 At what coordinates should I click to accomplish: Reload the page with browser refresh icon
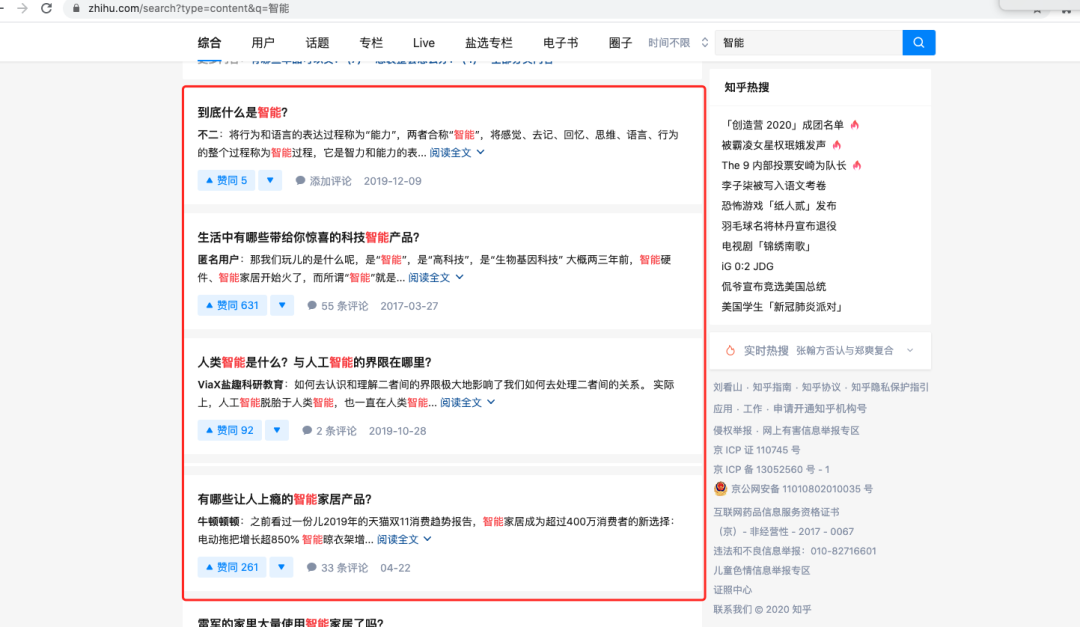[46, 9]
